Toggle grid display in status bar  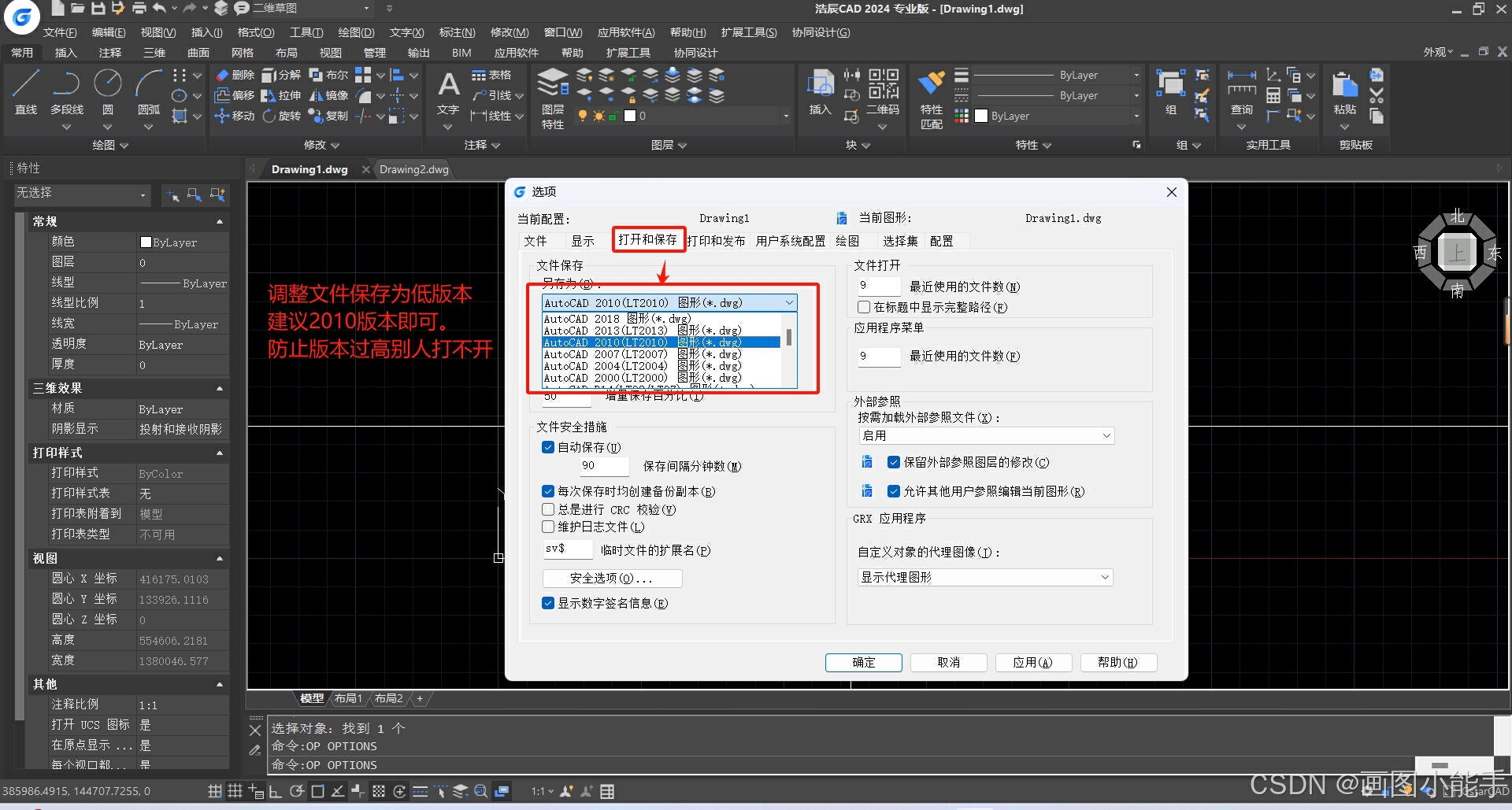click(x=235, y=791)
